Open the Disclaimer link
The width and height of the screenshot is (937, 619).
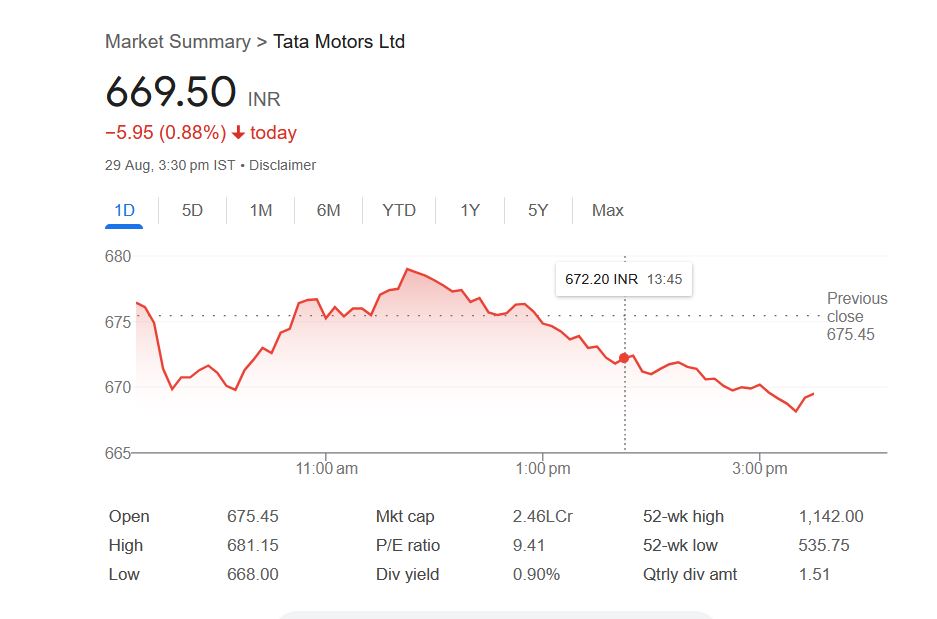pos(282,165)
